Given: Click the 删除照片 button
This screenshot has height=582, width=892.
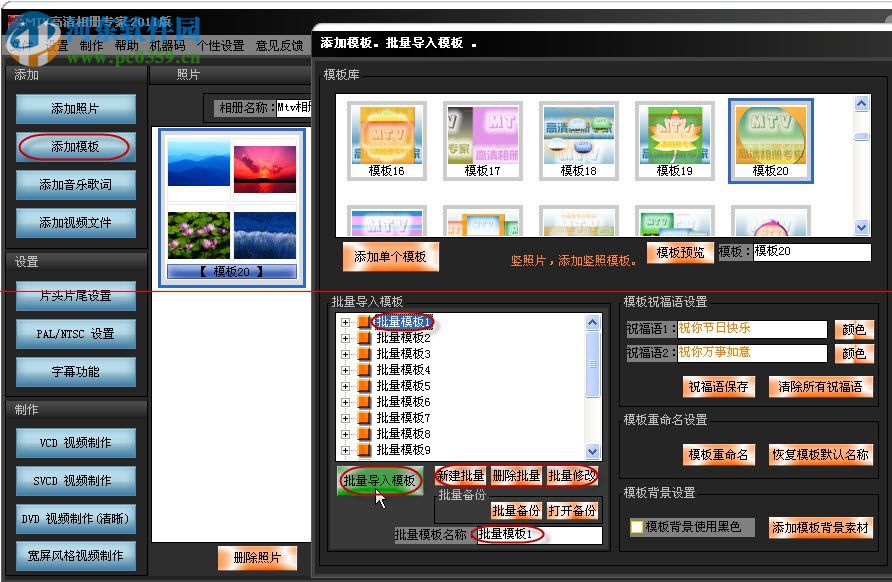Looking at the screenshot, I should pyautogui.click(x=257, y=558).
